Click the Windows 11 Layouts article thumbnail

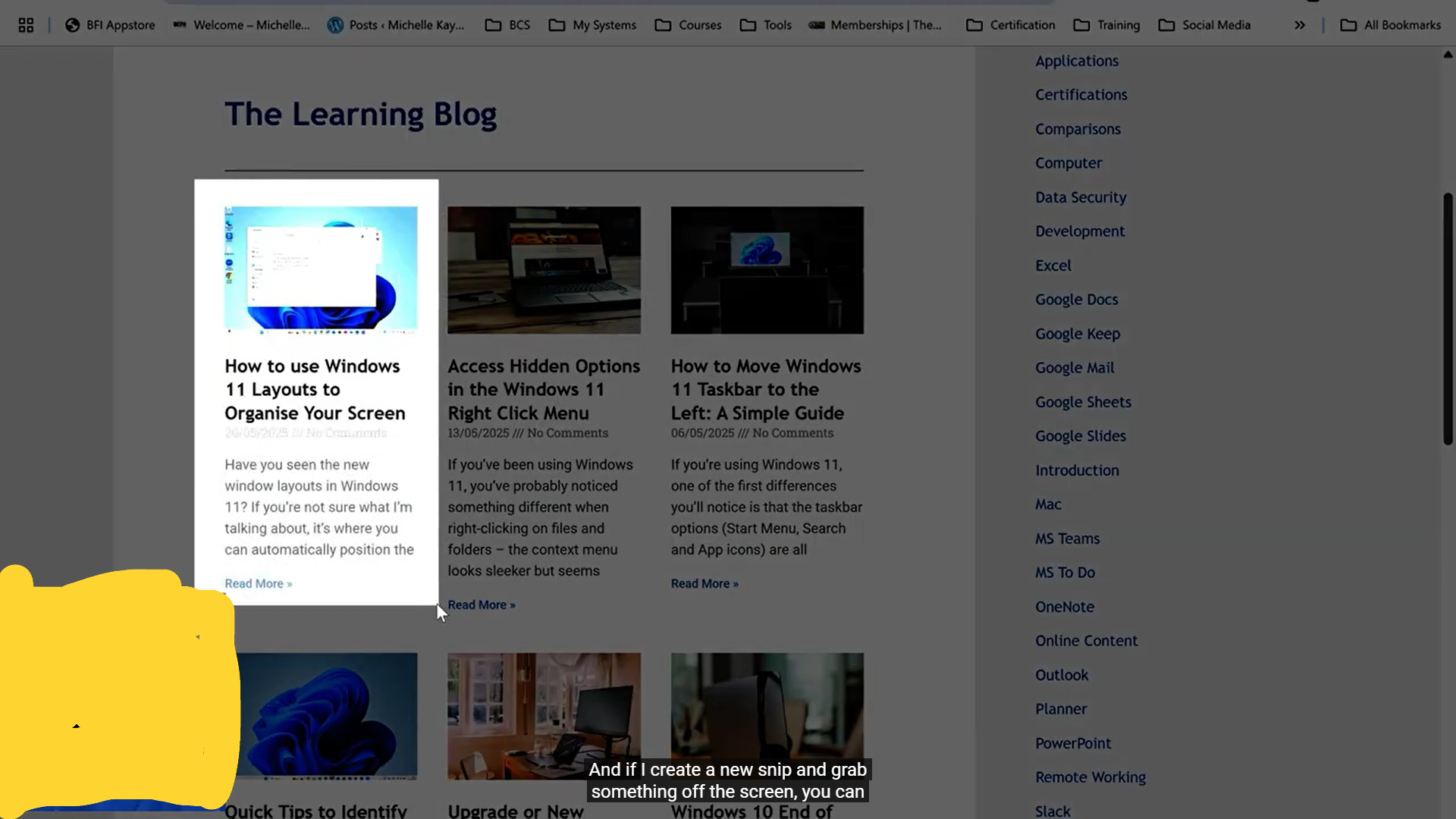point(321,270)
